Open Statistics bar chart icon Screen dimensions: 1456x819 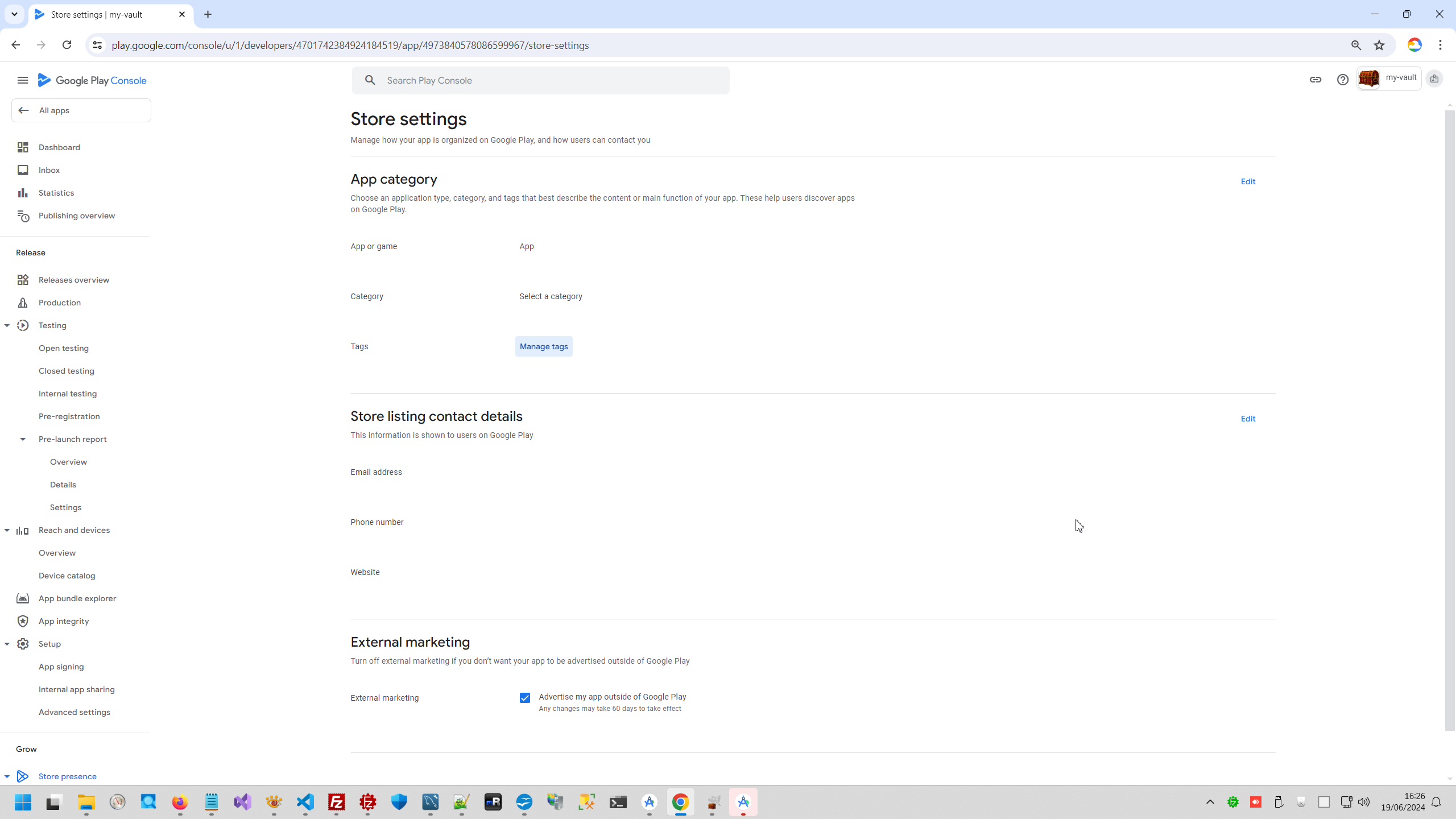coord(23,193)
